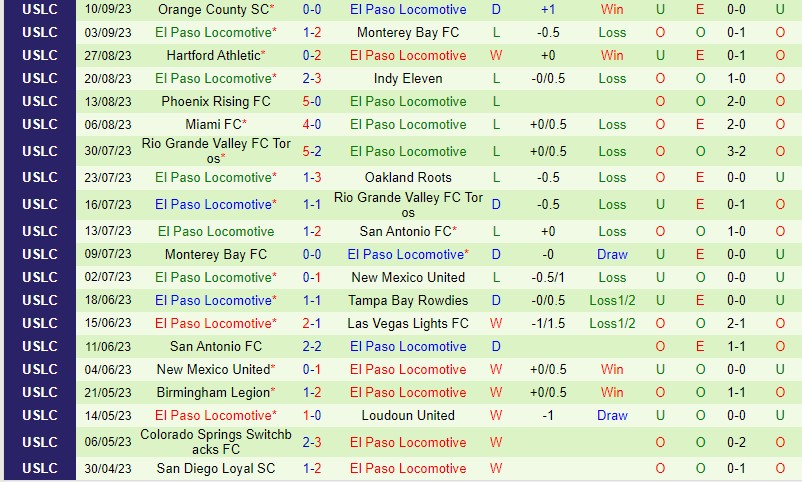Click the Miami FC team link
The height and width of the screenshot is (482, 802).
pyautogui.click(x=213, y=124)
